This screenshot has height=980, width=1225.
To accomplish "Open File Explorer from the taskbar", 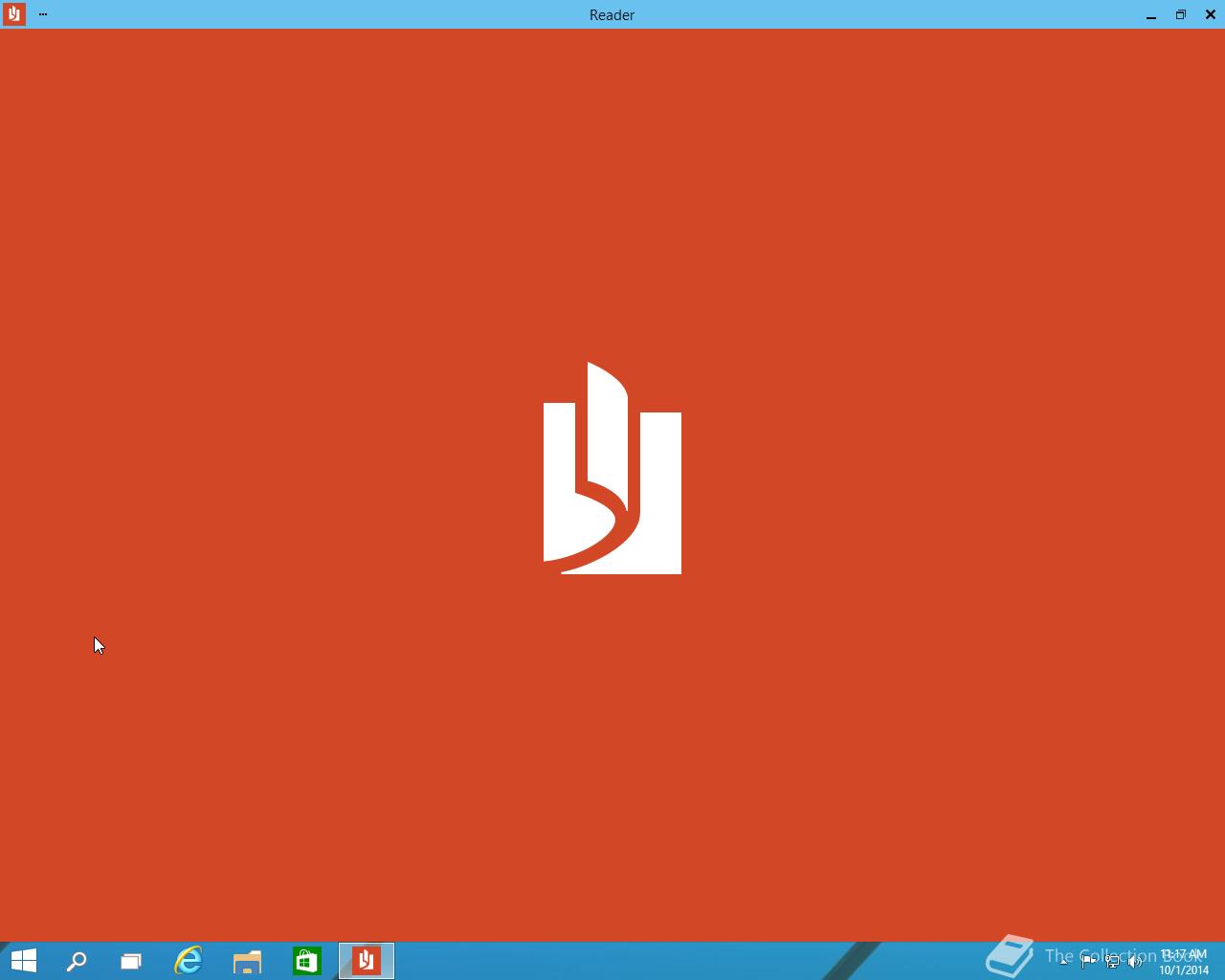I will click(x=248, y=961).
